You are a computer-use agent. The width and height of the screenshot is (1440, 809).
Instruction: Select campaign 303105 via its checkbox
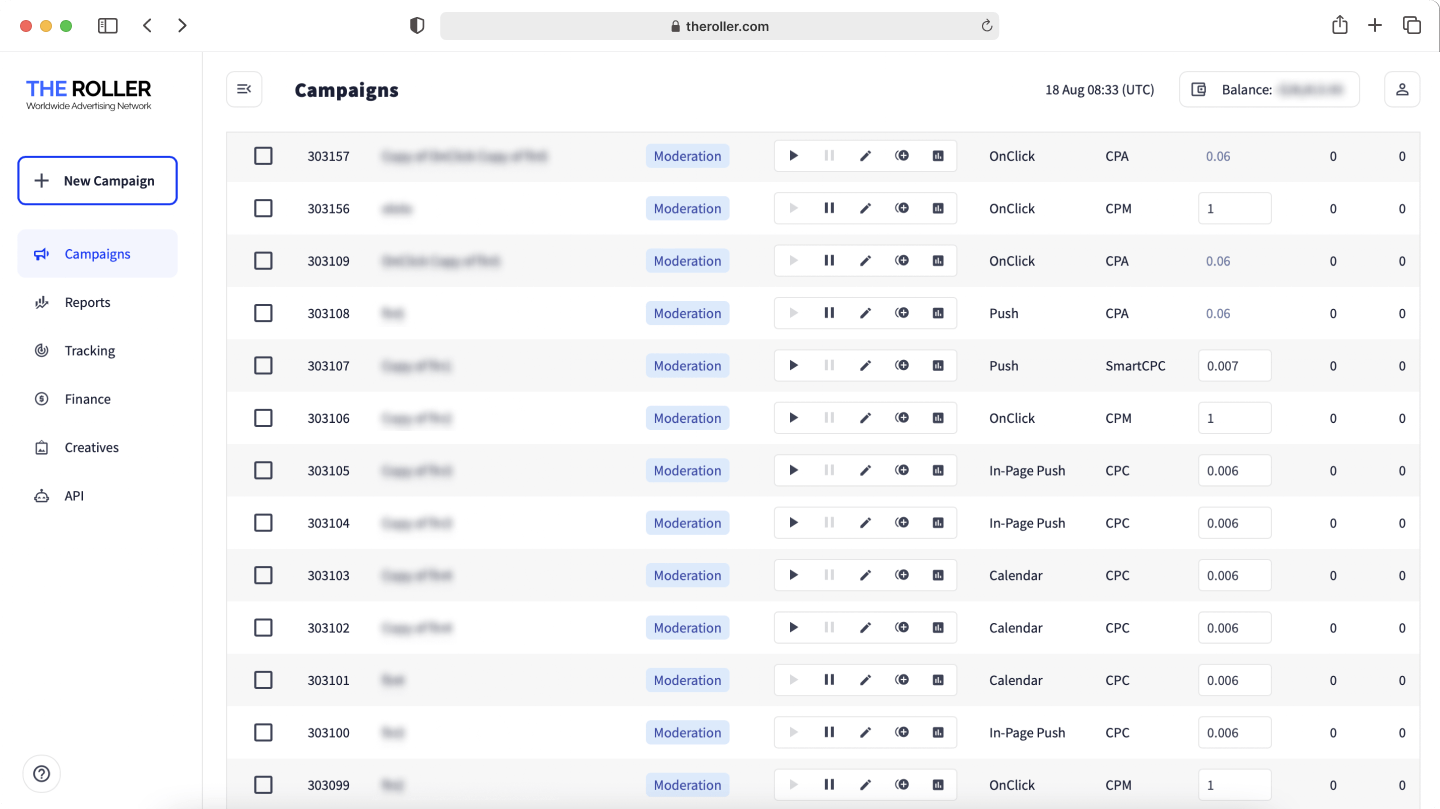[263, 470]
